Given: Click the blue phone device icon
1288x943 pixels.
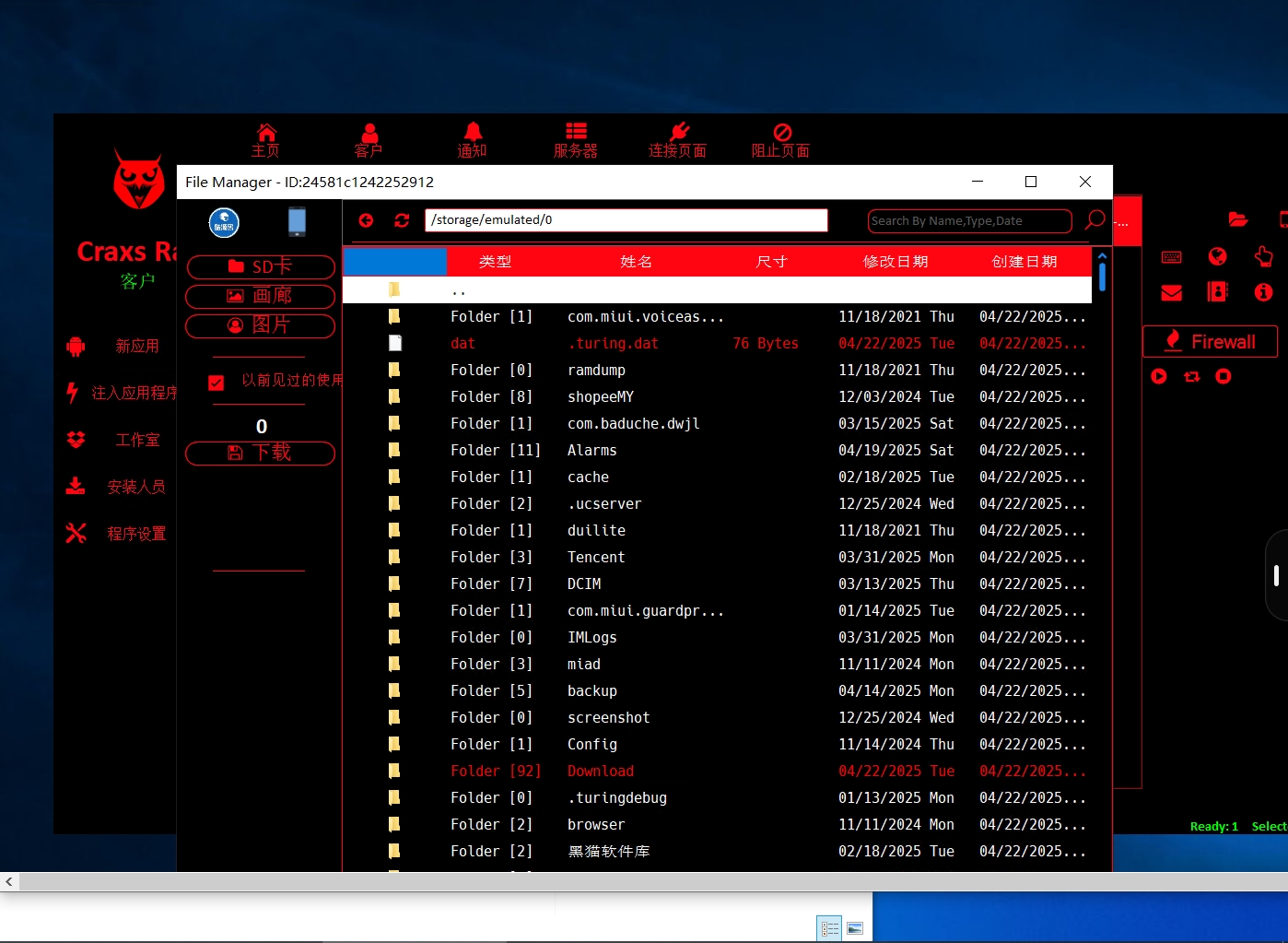Looking at the screenshot, I should (x=297, y=222).
